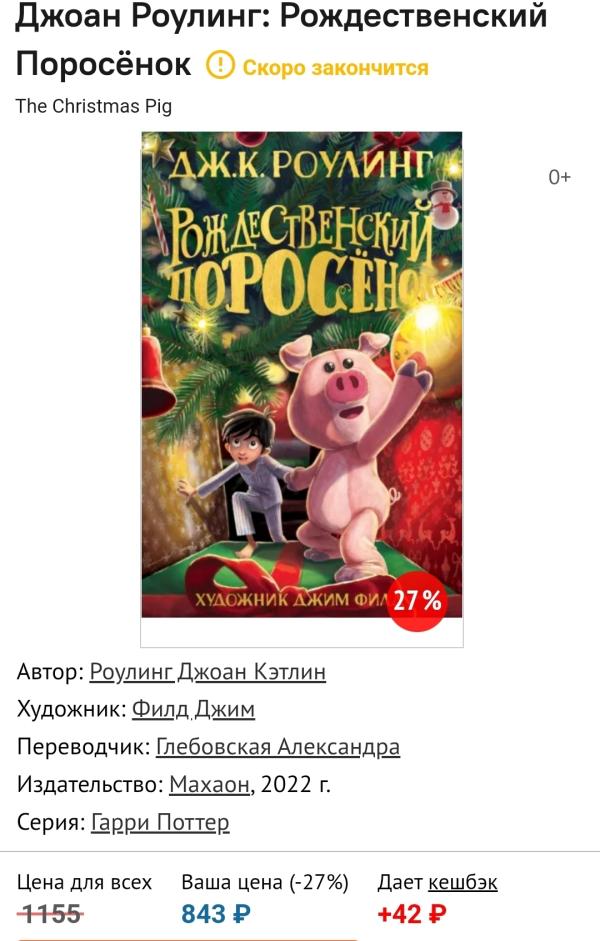Open illustrator link Филд Джим
Viewport: 600px width, 941px height.
(193, 709)
